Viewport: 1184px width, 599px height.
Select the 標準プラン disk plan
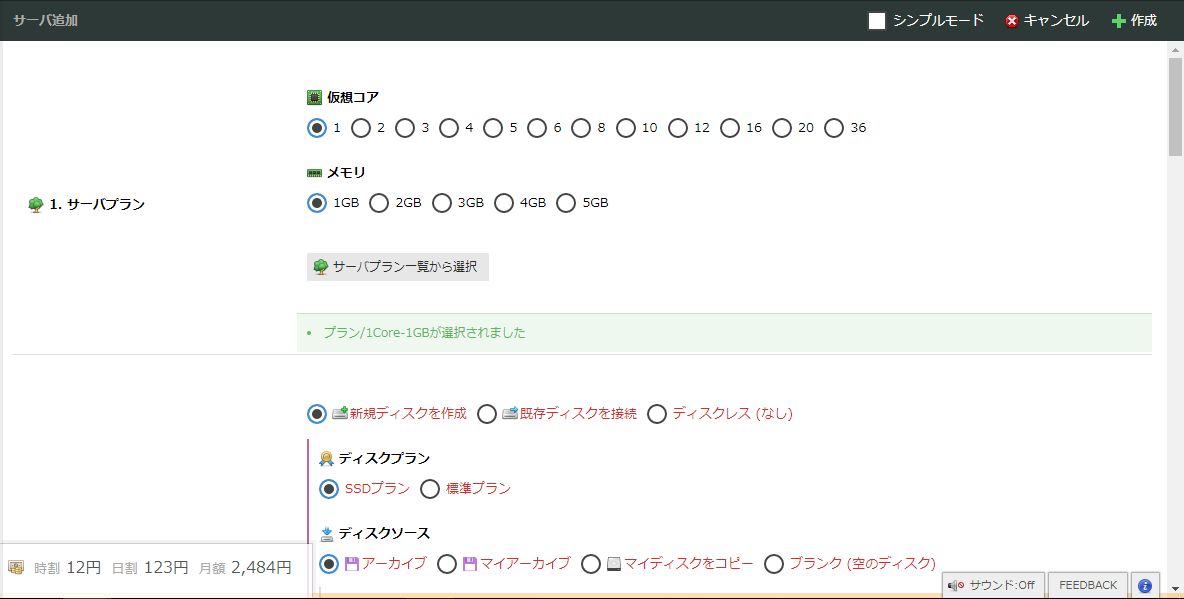coord(430,489)
